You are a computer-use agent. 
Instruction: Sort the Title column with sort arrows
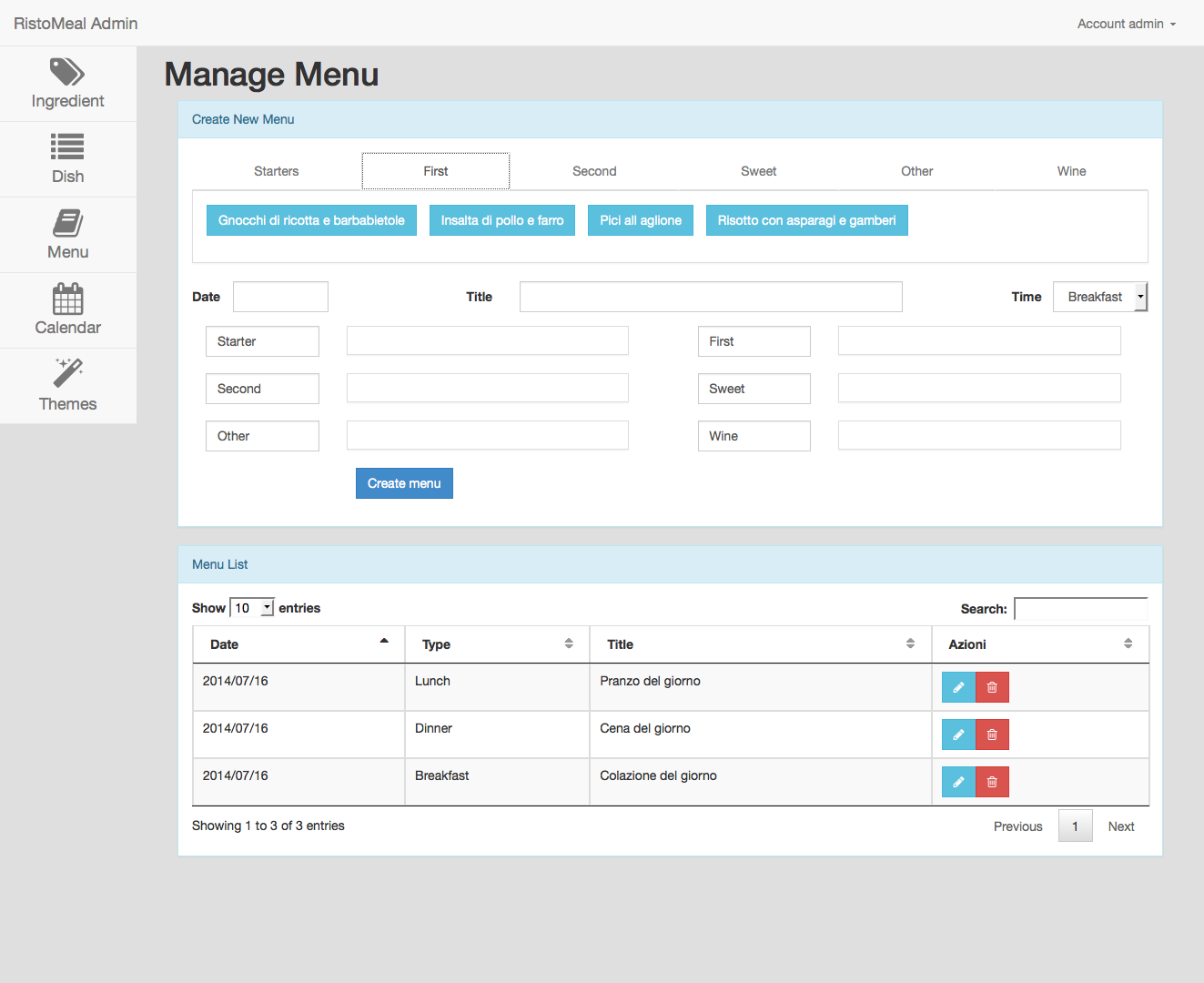click(x=910, y=644)
